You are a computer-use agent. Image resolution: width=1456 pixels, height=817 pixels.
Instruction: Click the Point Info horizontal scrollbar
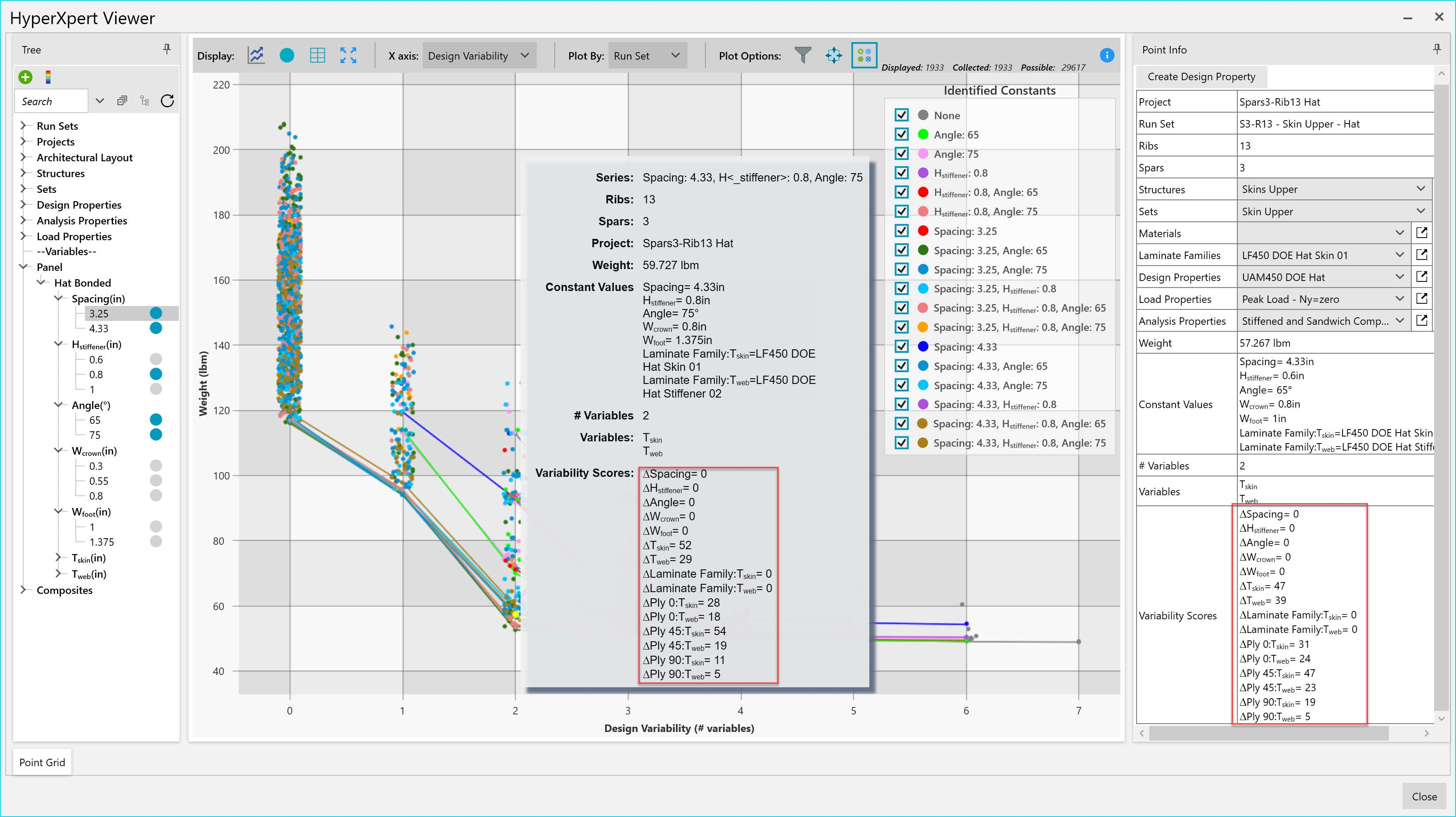pos(1269,733)
